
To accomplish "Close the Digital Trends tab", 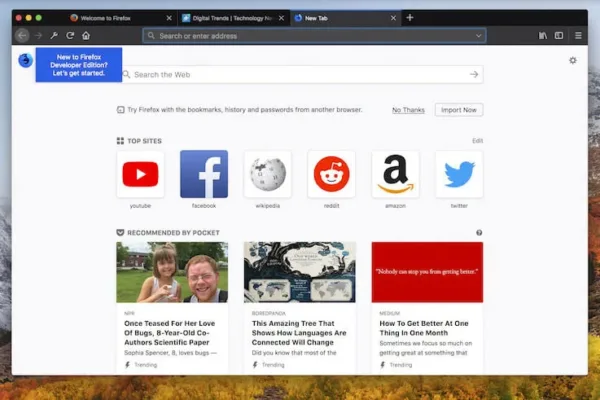I will (281, 18).
